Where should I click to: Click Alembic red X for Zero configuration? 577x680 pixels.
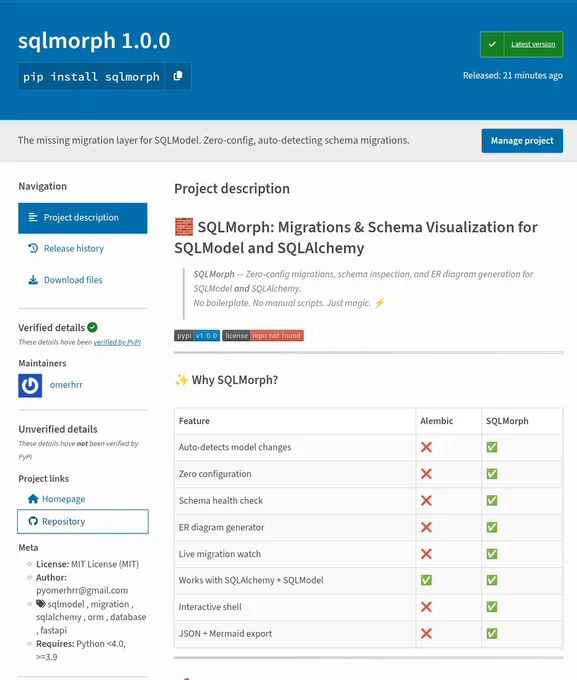(x=426, y=474)
